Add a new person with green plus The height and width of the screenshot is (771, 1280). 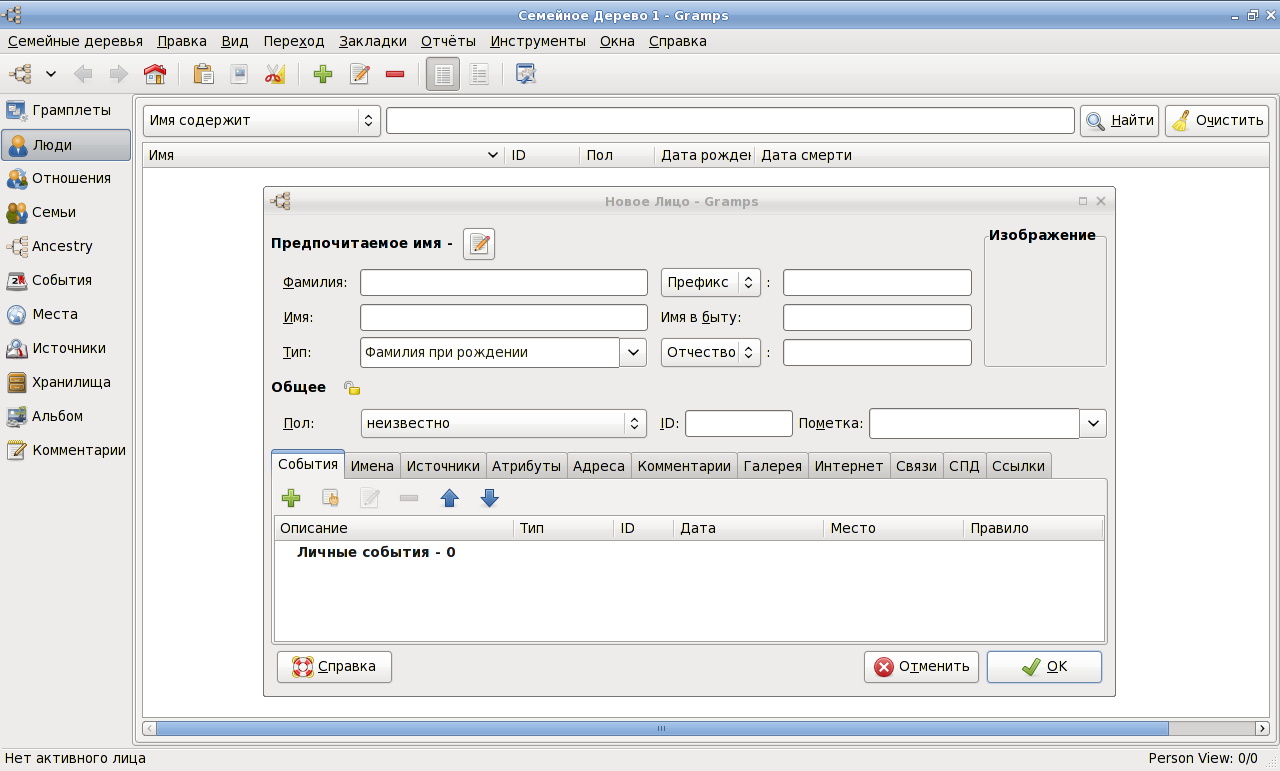(x=323, y=74)
